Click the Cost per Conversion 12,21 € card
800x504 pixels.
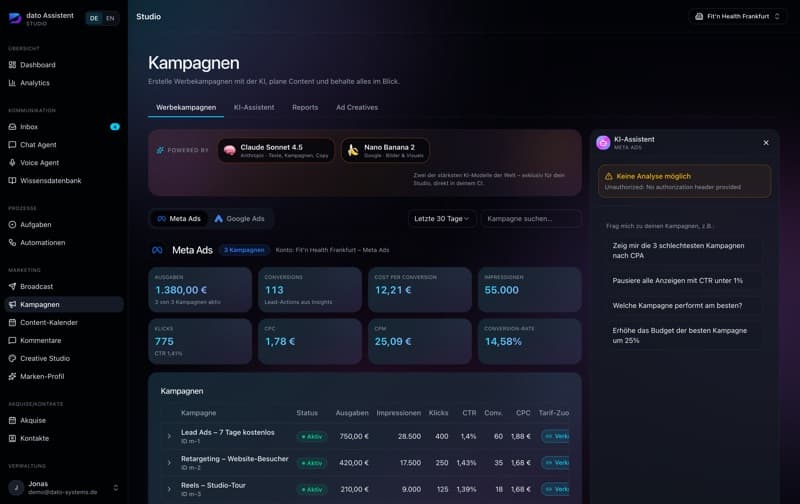point(420,290)
